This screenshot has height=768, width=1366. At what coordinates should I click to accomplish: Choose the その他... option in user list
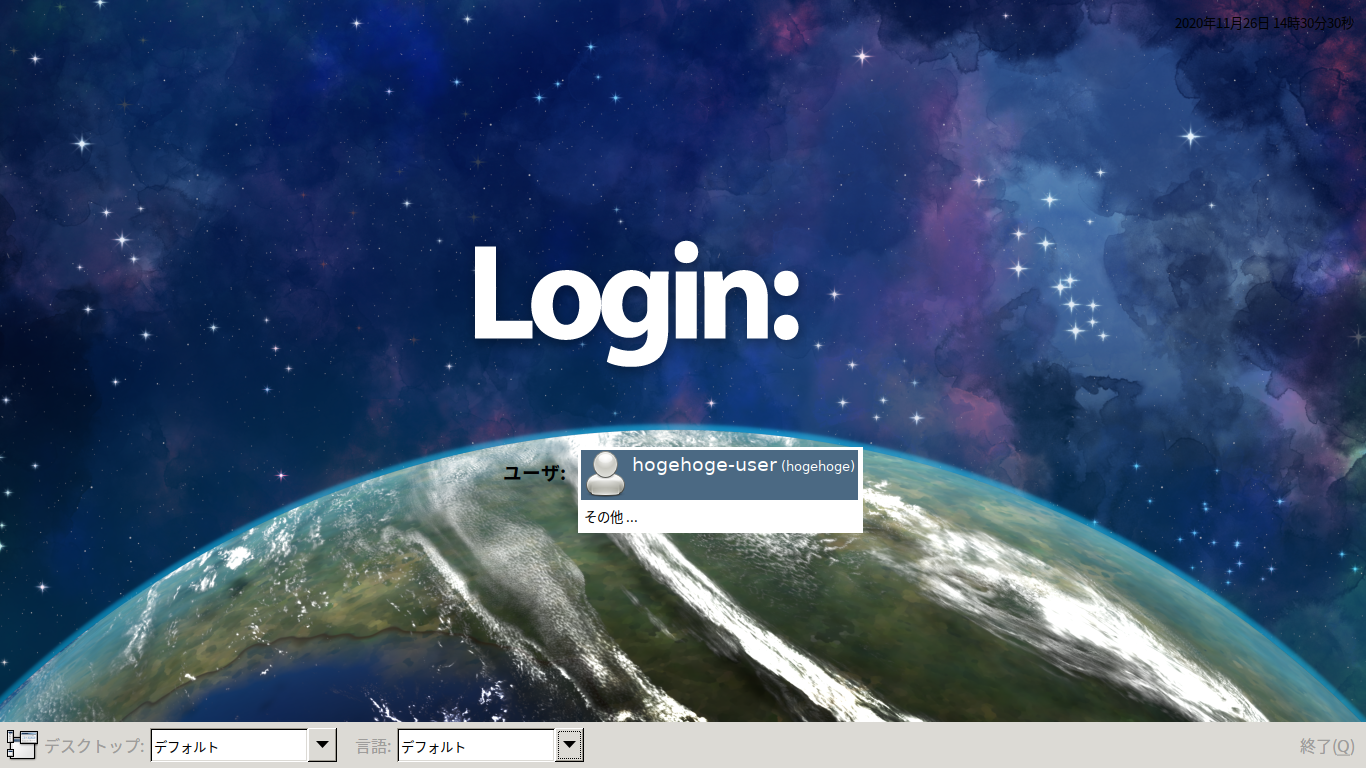tap(720, 517)
